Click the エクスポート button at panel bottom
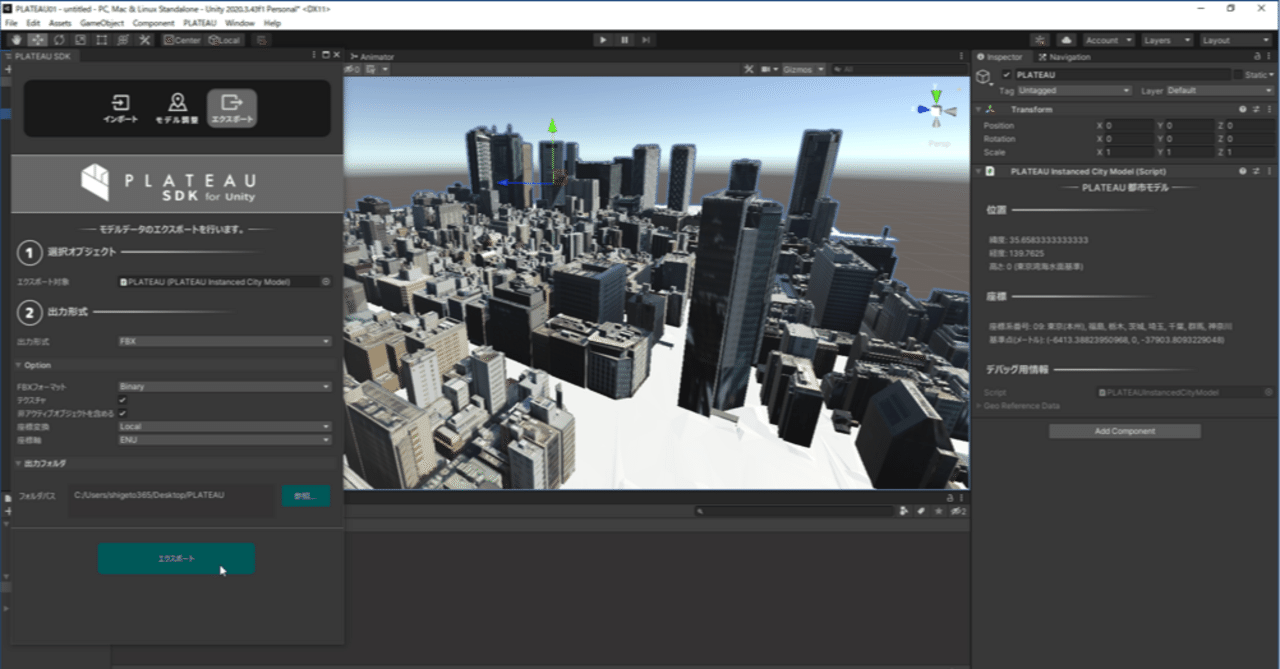The width and height of the screenshot is (1280, 669). pyautogui.click(x=176, y=558)
